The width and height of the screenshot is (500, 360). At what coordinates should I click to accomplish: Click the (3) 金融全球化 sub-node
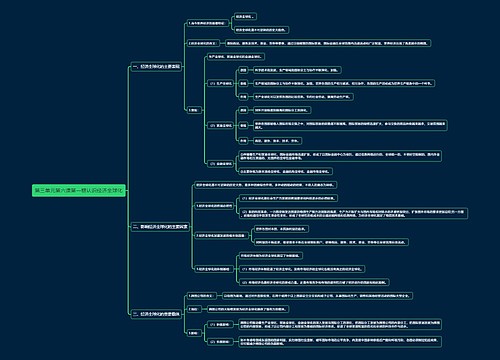pos(220,164)
